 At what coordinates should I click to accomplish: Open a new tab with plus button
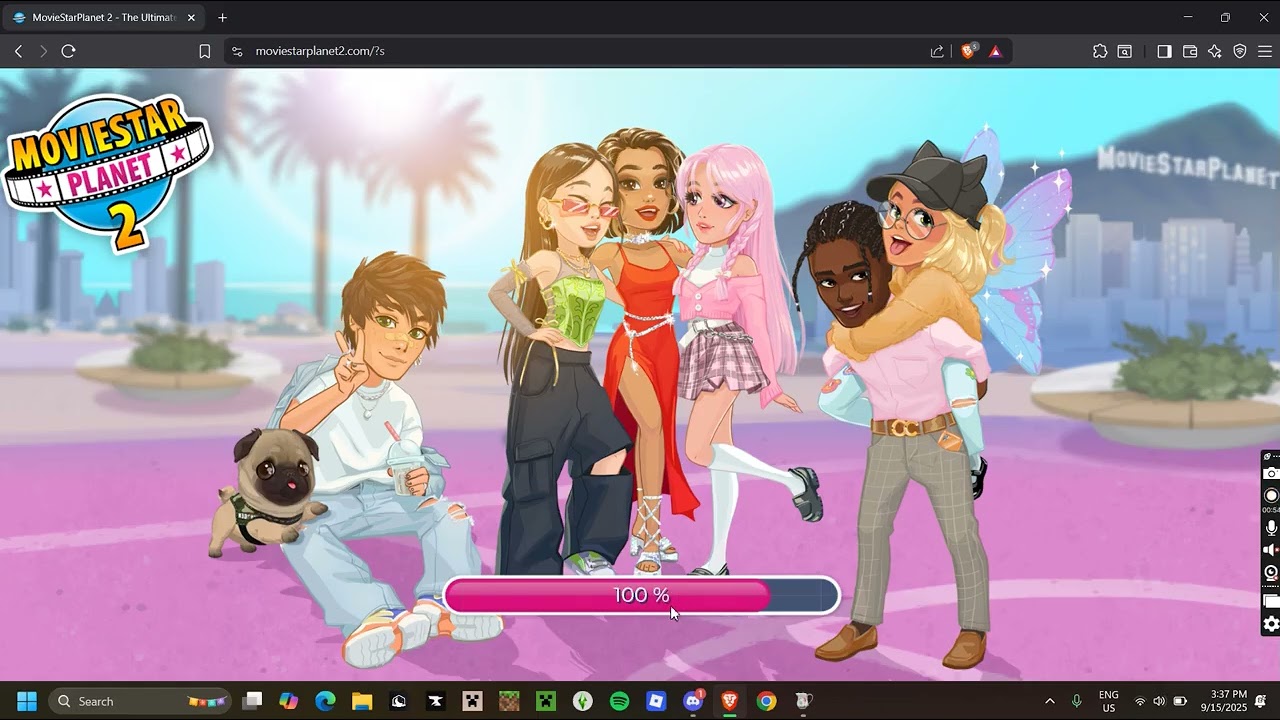[222, 17]
